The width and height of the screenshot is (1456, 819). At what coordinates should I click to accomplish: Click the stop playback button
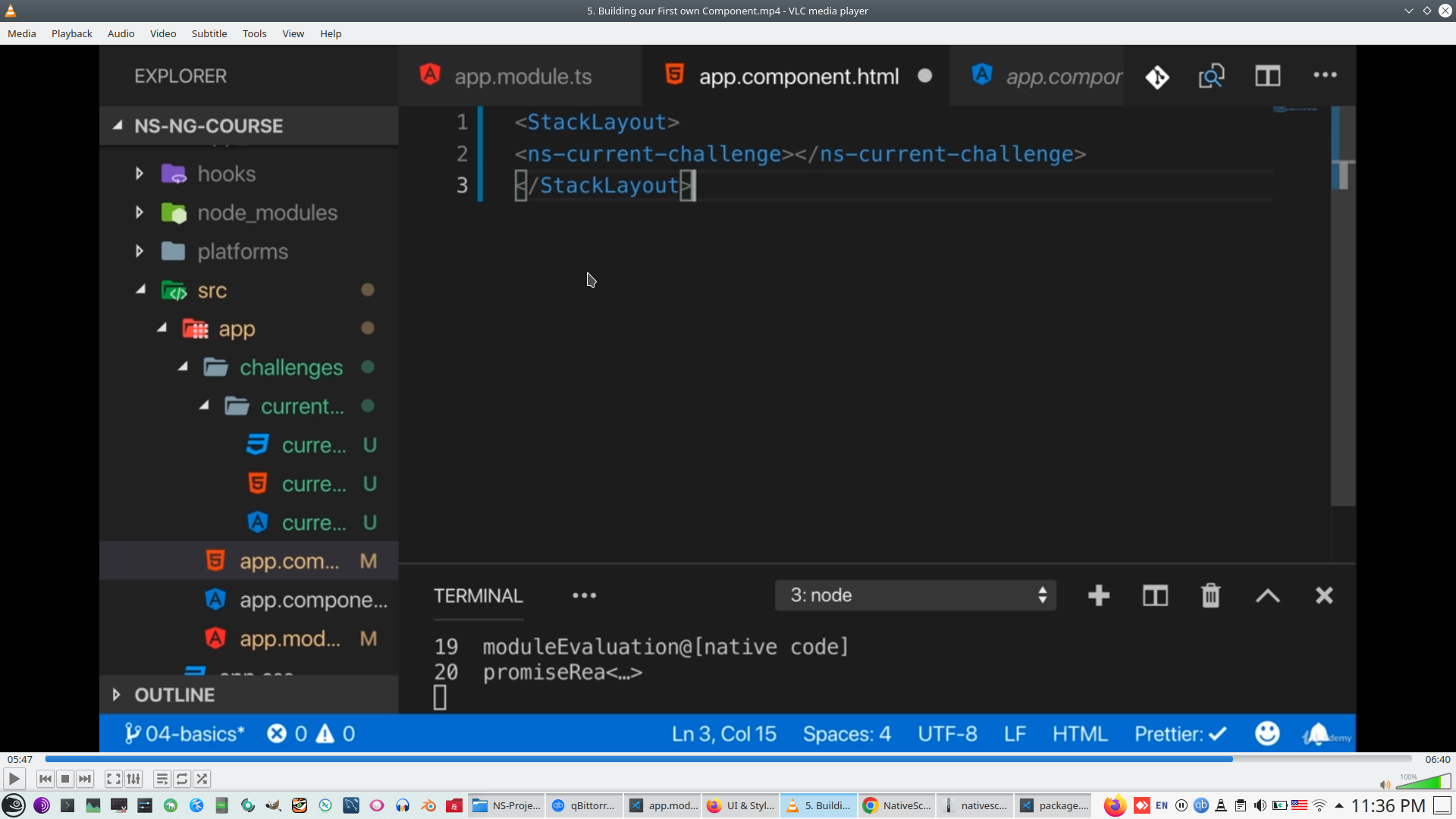coord(65,779)
